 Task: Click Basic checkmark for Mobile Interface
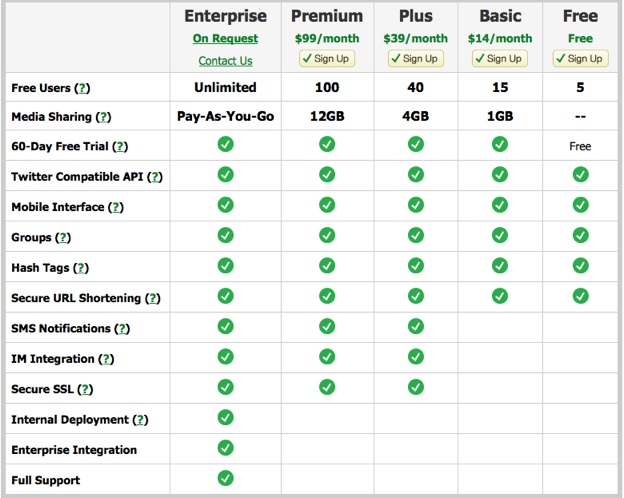point(500,205)
